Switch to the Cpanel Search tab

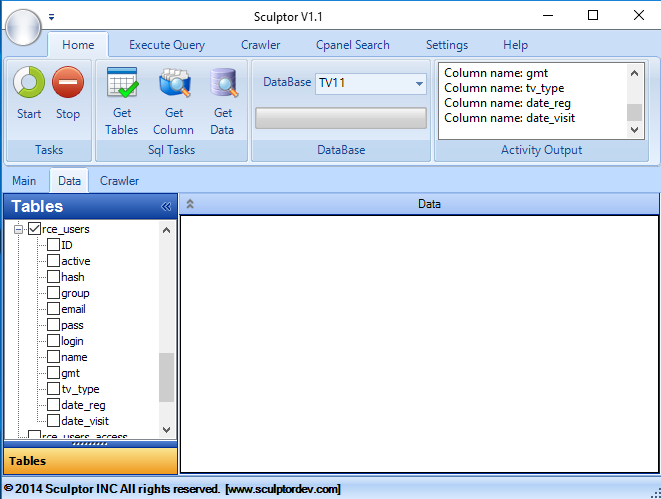(x=352, y=45)
